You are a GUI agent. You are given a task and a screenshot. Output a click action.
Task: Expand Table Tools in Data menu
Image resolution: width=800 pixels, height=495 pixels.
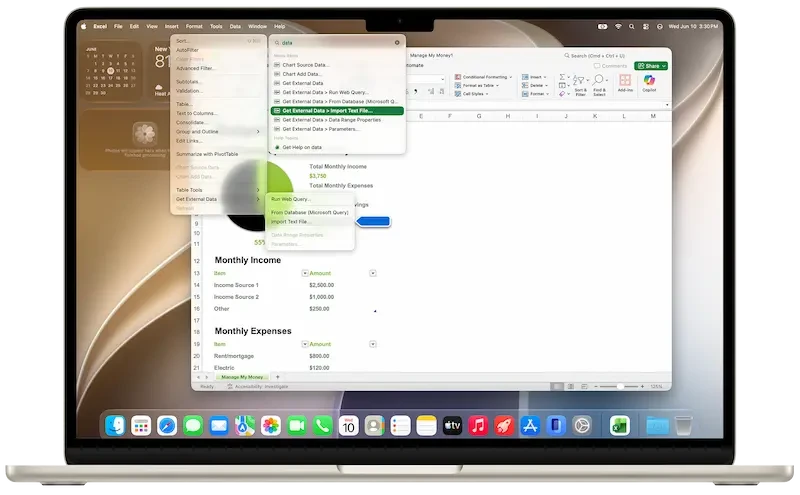[x=218, y=190]
